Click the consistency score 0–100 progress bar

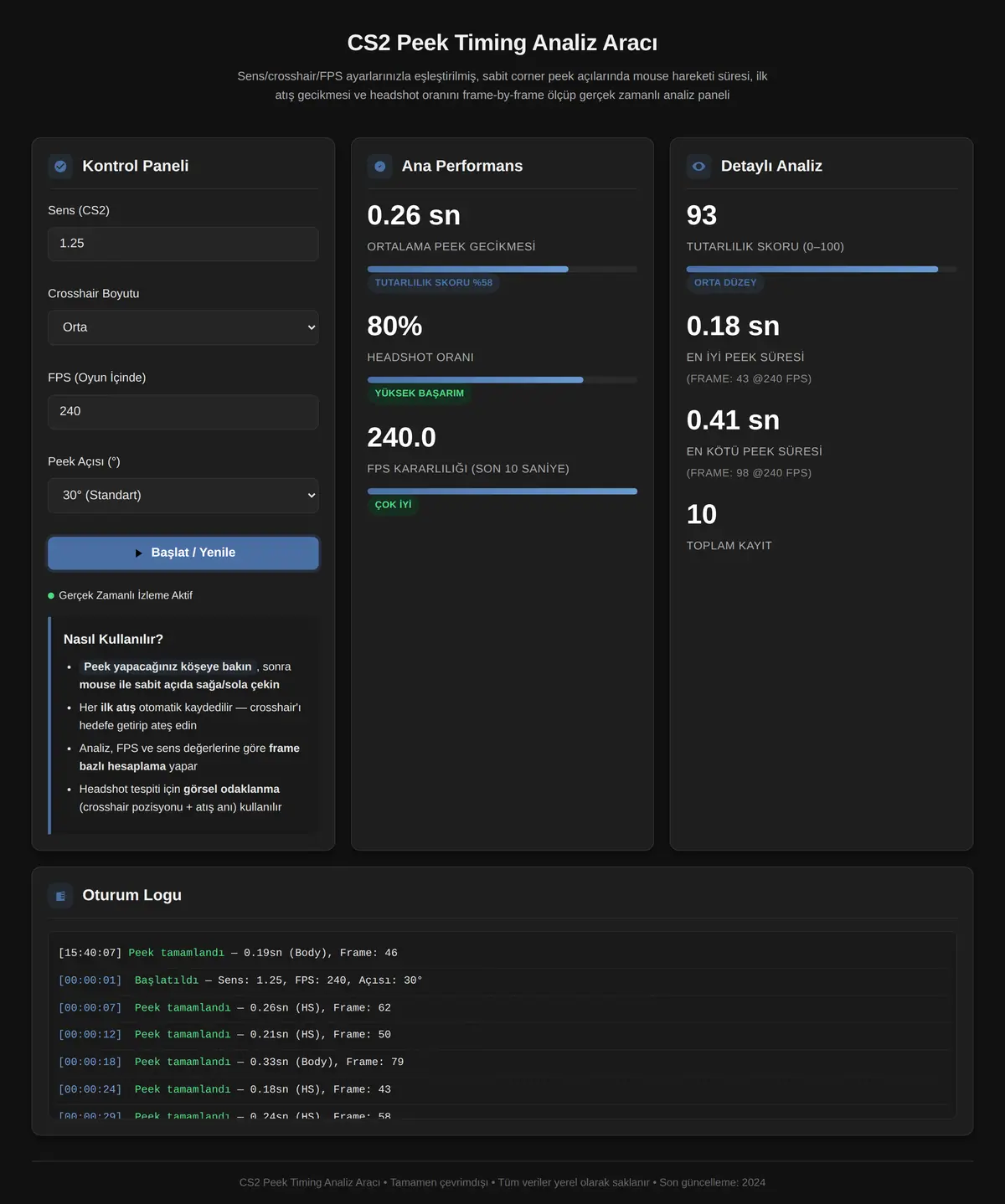(822, 269)
